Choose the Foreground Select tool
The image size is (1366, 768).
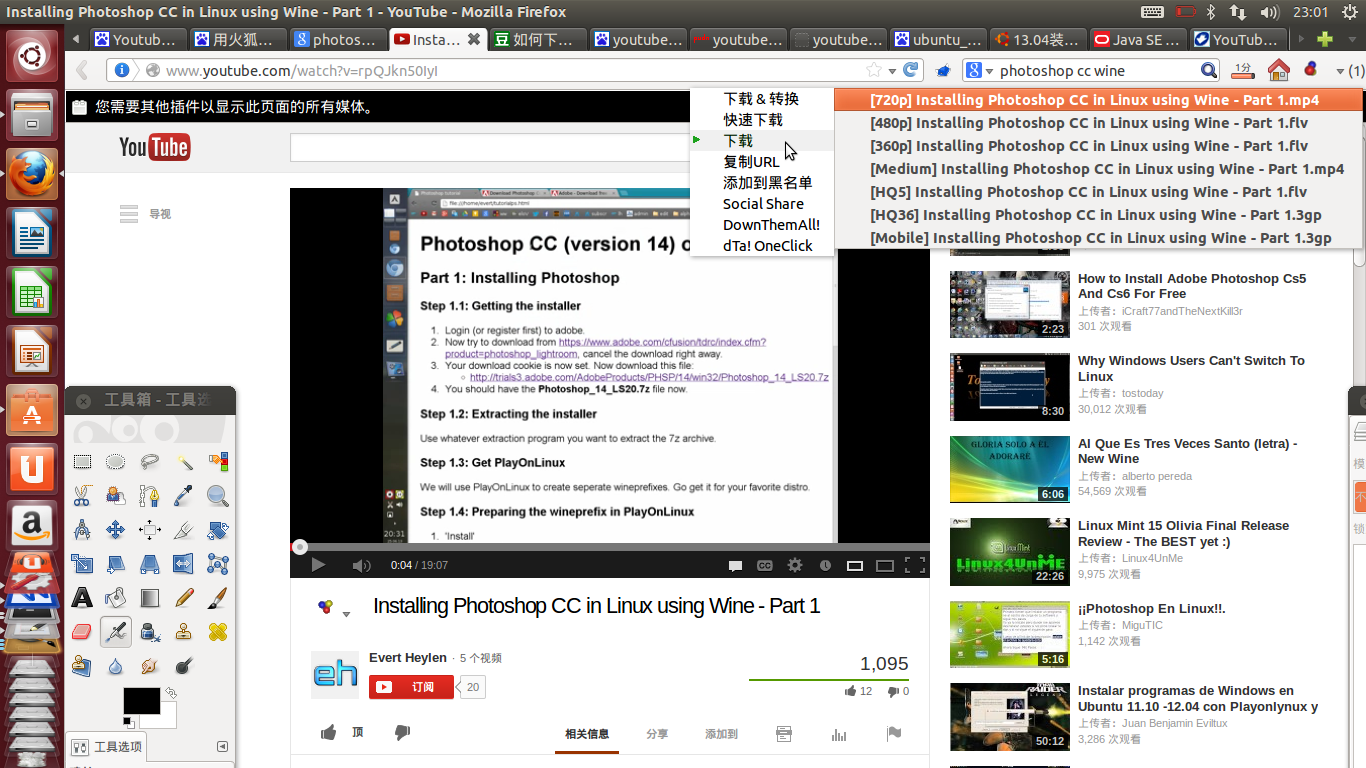point(116,496)
